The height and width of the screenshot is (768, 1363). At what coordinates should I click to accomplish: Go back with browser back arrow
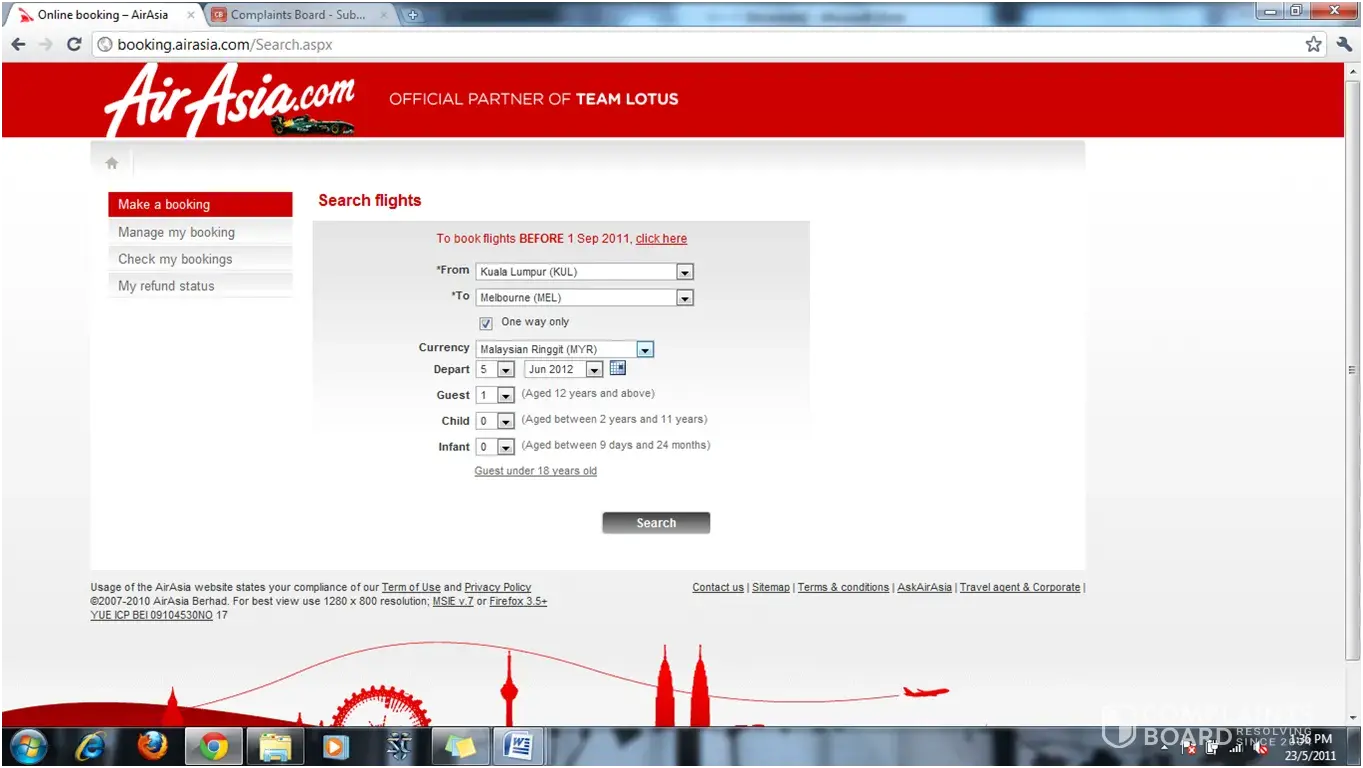point(18,44)
